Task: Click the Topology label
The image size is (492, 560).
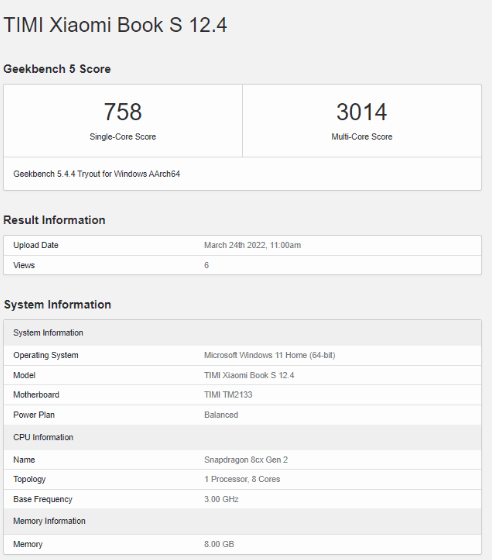Action: pyautogui.click(x=29, y=479)
